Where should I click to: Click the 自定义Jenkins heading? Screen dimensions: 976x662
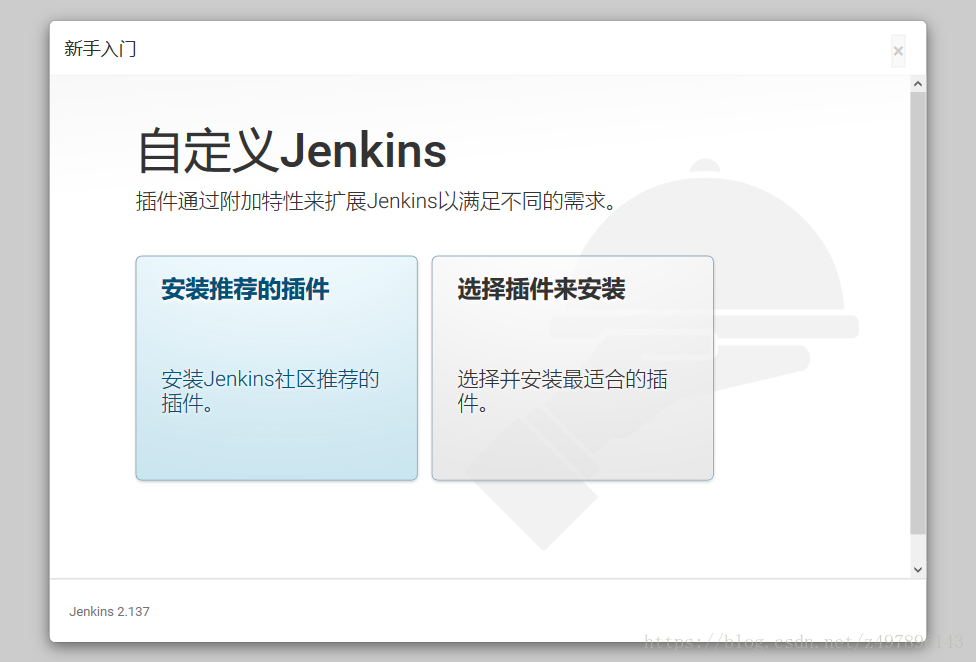click(x=291, y=151)
